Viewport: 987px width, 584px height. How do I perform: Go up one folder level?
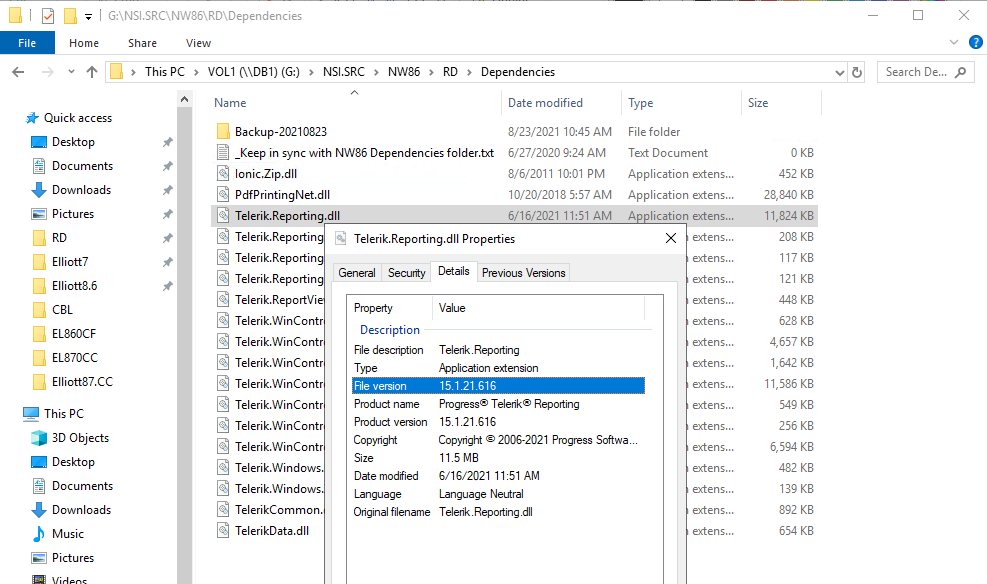(92, 72)
